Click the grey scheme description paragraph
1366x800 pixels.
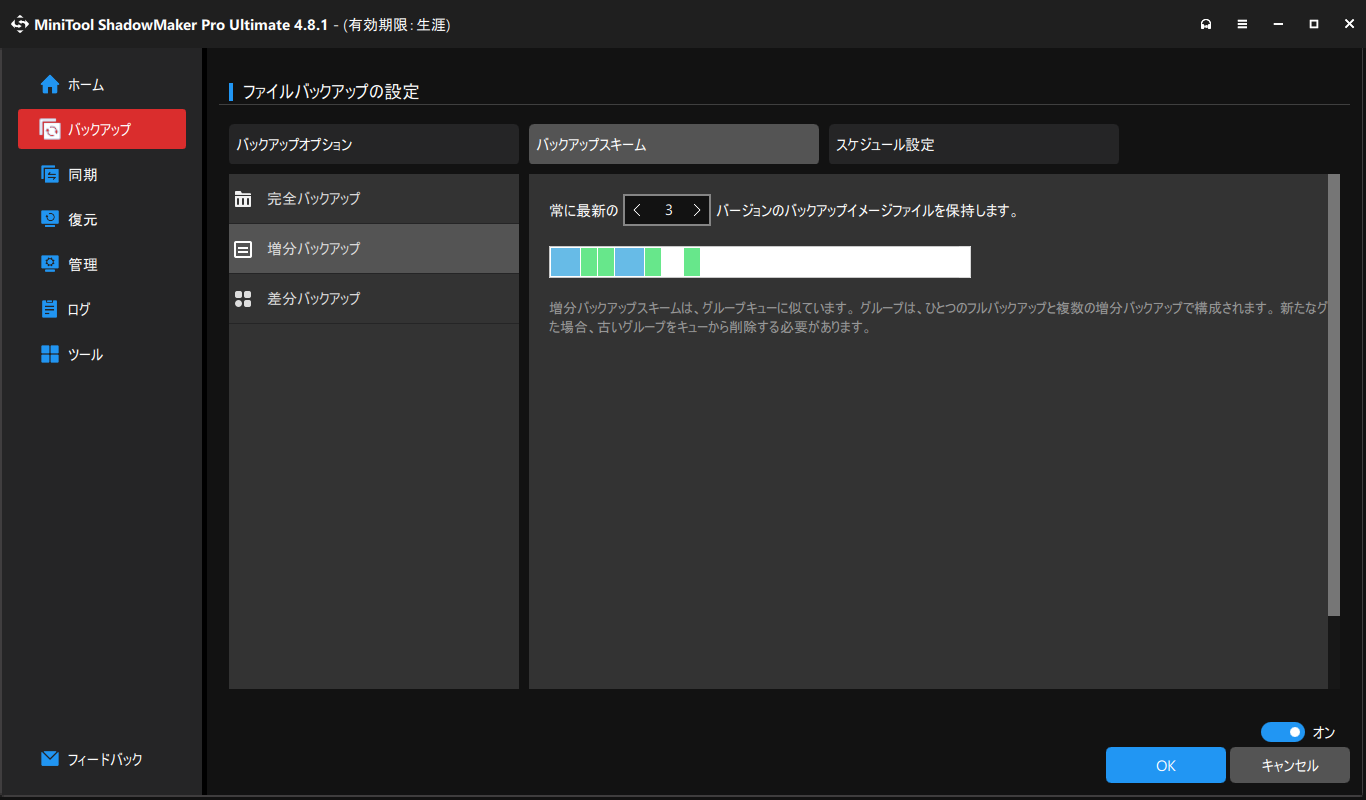coord(939,318)
